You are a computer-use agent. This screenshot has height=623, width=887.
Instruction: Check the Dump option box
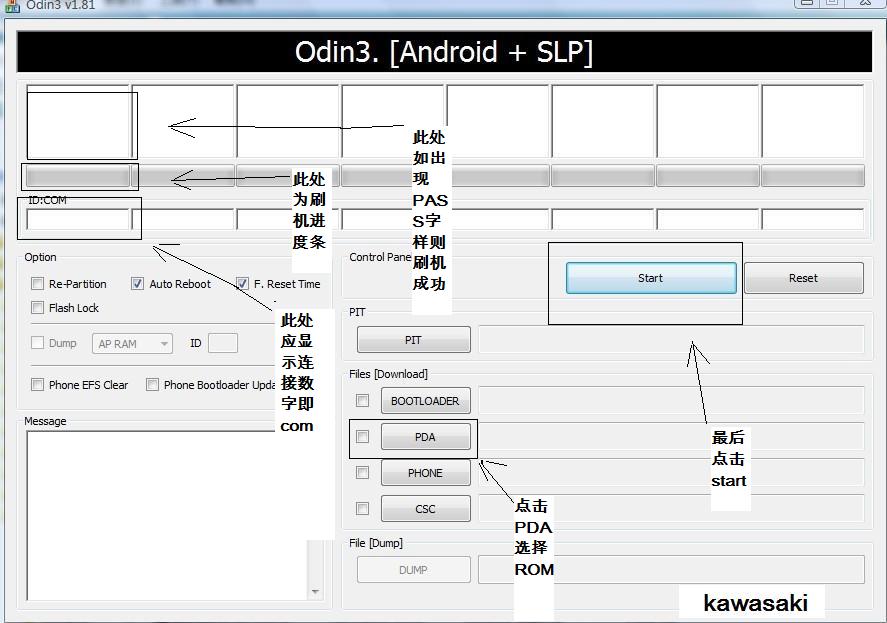click(x=37, y=342)
